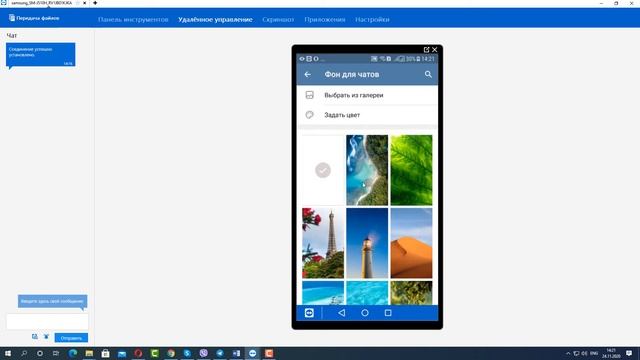Screen dimensions: 640x360
Task: Open Mail app from the taskbar
Action: point(122,353)
